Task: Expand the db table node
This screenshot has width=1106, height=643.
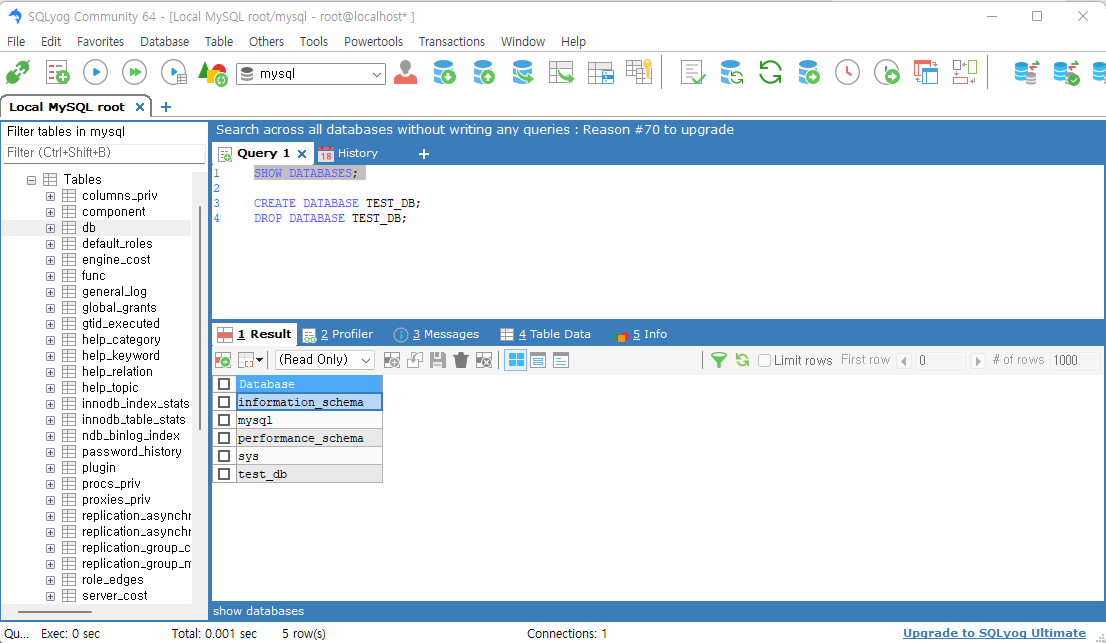Action: tap(50, 228)
